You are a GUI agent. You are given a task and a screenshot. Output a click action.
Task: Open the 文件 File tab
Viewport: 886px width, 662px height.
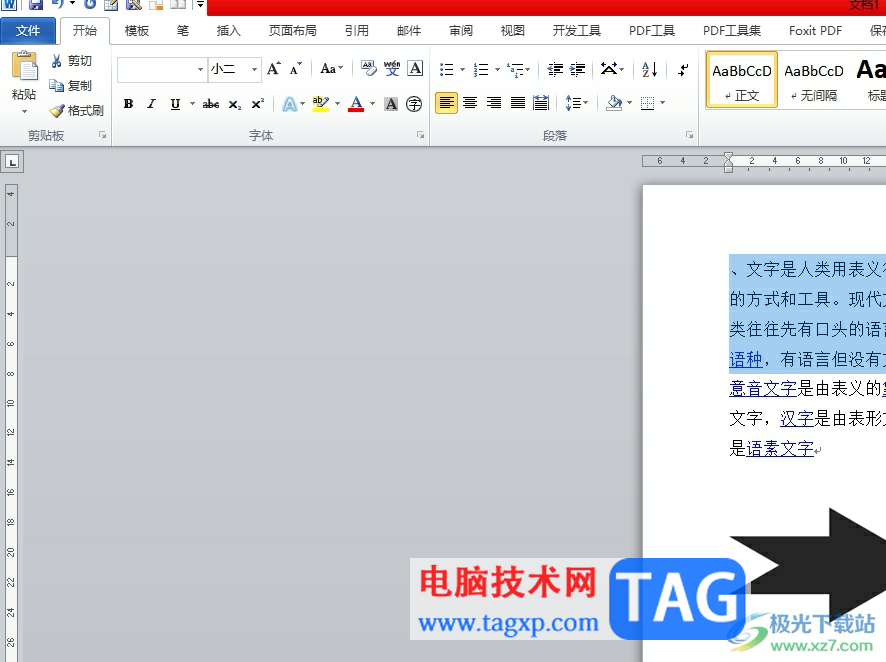[28, 31]
